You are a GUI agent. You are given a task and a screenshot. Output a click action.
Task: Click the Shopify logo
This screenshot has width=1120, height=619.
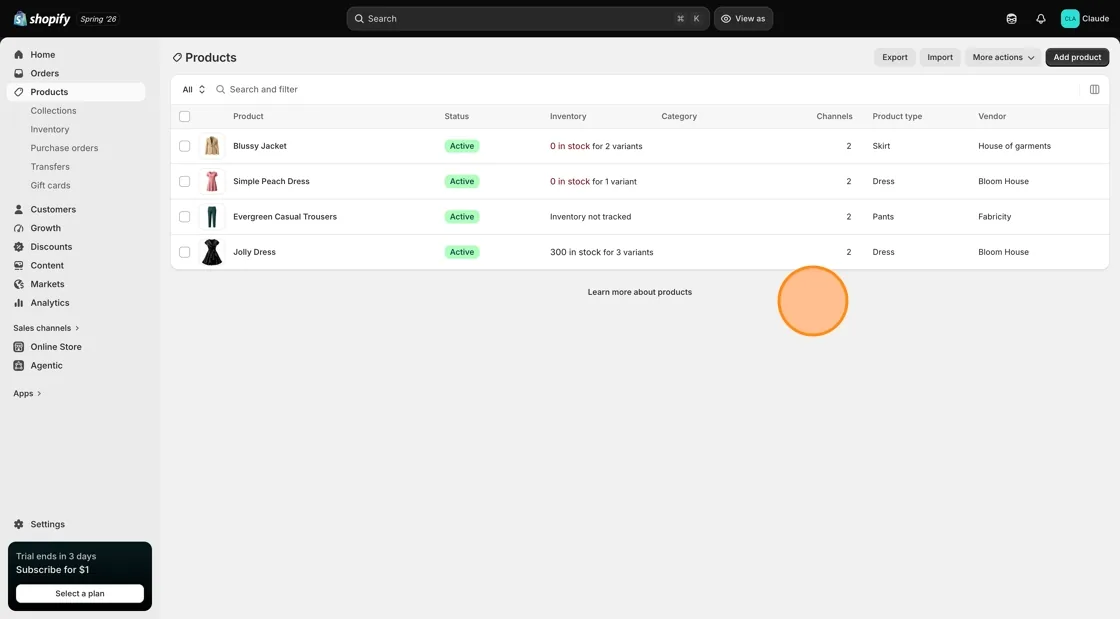(x=41, y=19)
